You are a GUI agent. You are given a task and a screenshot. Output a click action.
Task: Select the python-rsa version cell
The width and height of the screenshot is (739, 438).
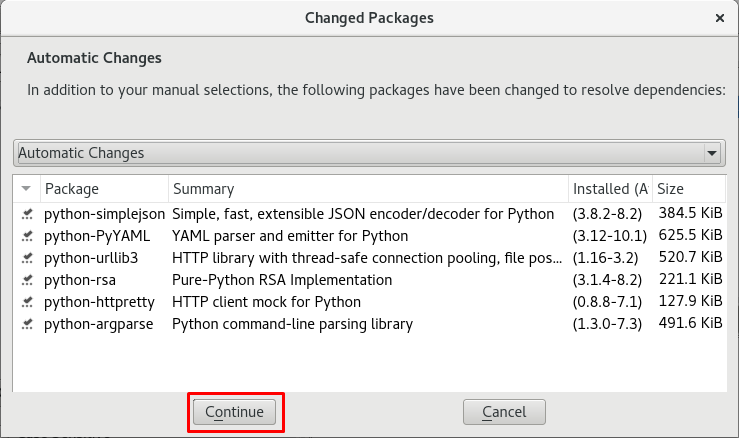coord(607,280)
